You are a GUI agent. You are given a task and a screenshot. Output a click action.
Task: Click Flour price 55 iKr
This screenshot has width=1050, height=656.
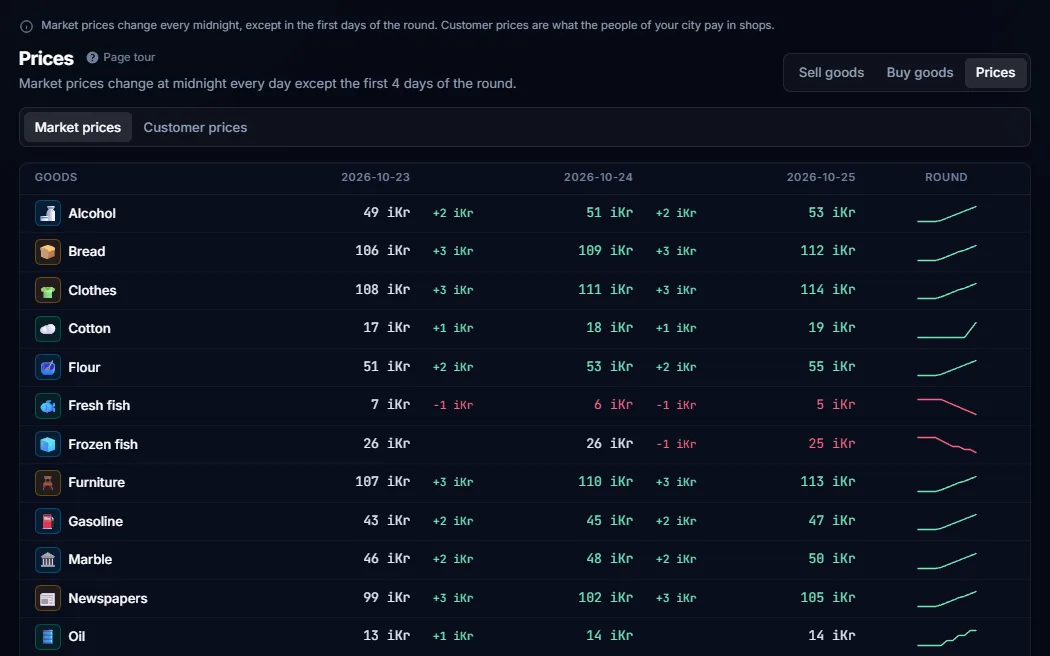coord(832,366)
